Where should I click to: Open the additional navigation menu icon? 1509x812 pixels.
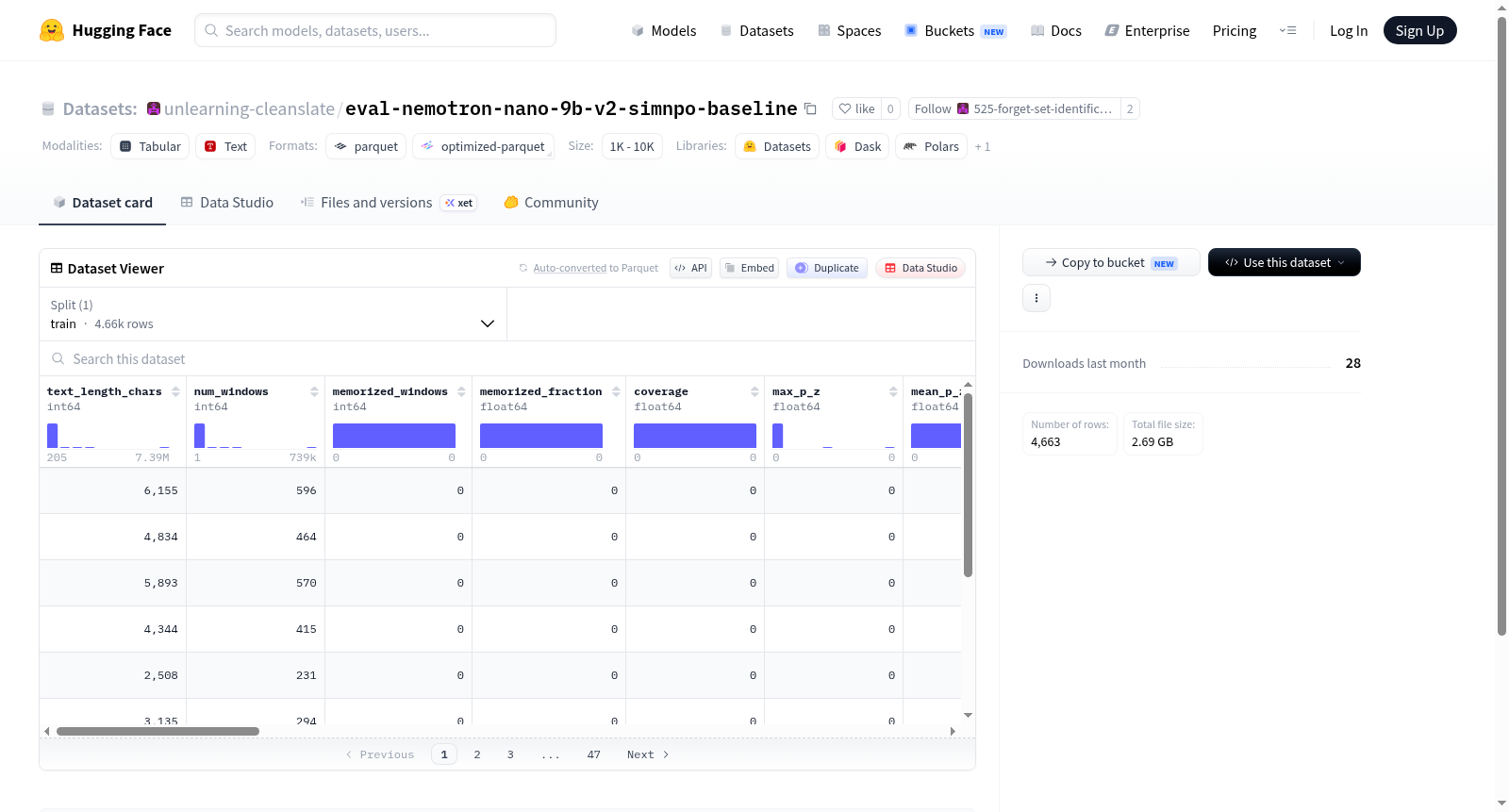pos(1287,30)
